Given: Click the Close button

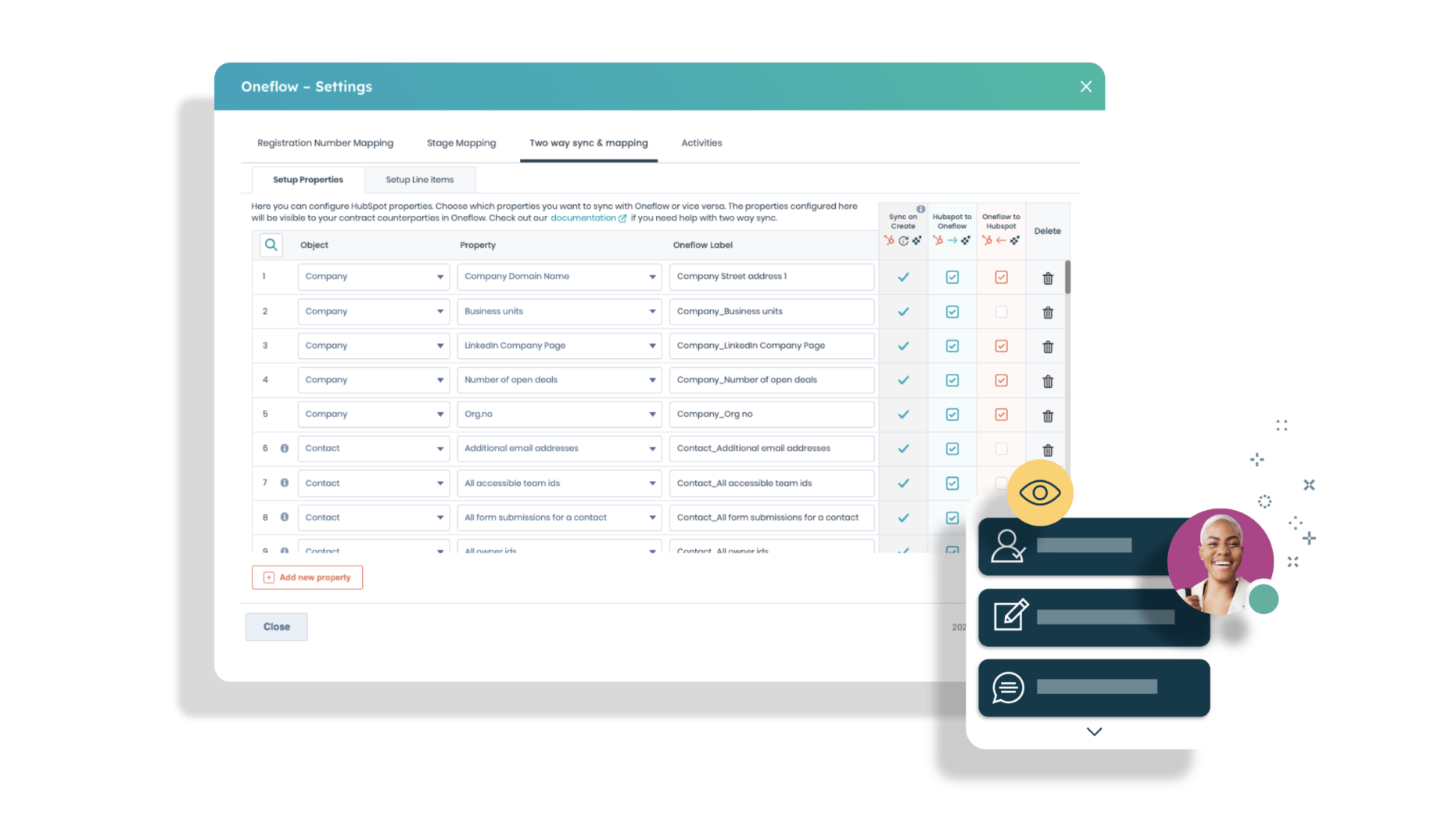Looking at the screenshot, I should click(277, 627).
